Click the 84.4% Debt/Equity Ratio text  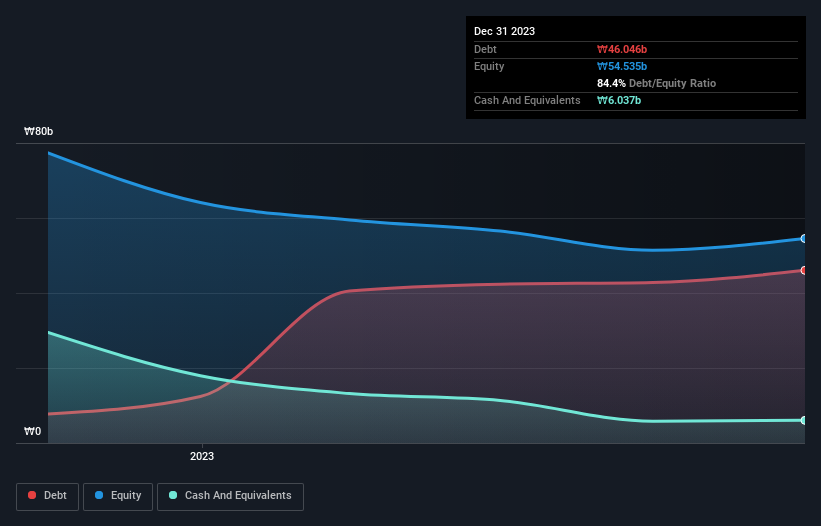(657, 83)
